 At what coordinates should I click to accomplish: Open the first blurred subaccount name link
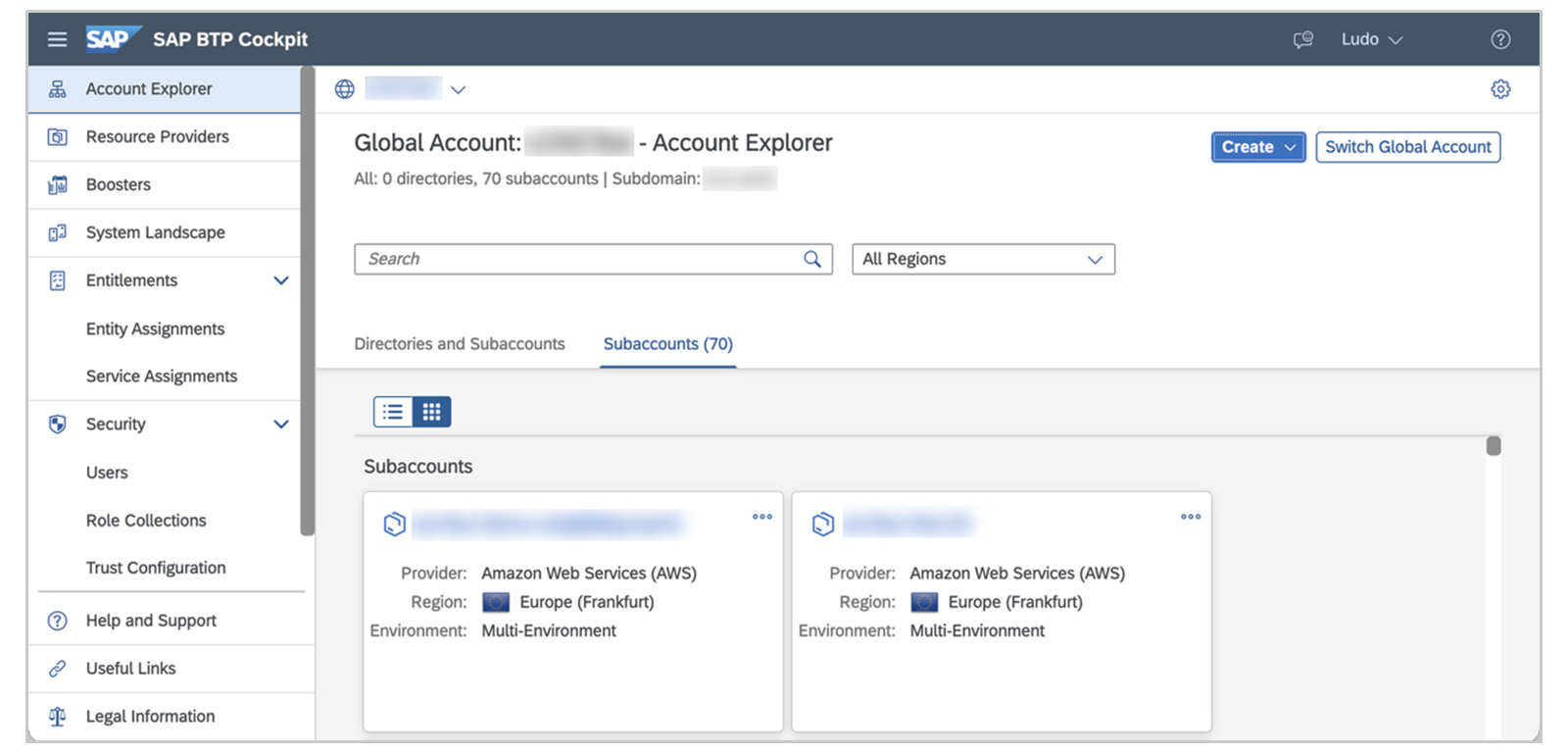point(547,525)
